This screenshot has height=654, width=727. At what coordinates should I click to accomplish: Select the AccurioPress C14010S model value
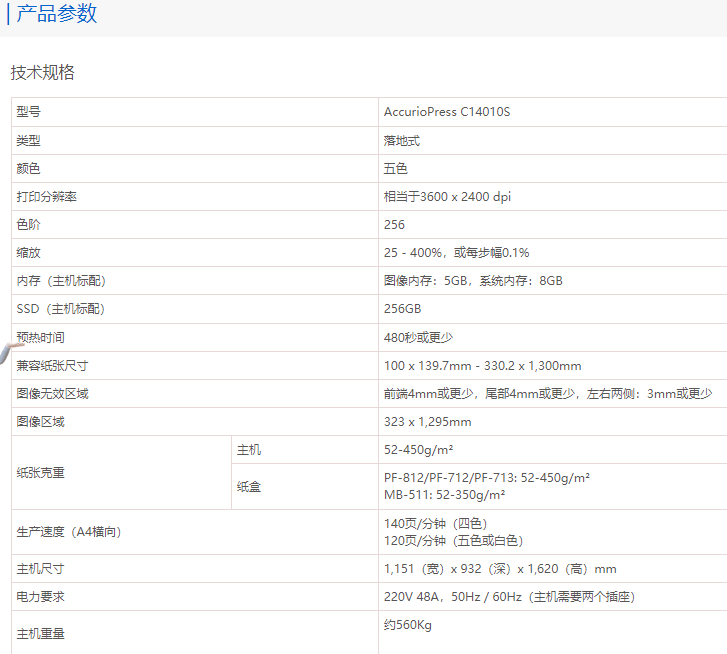447,112
